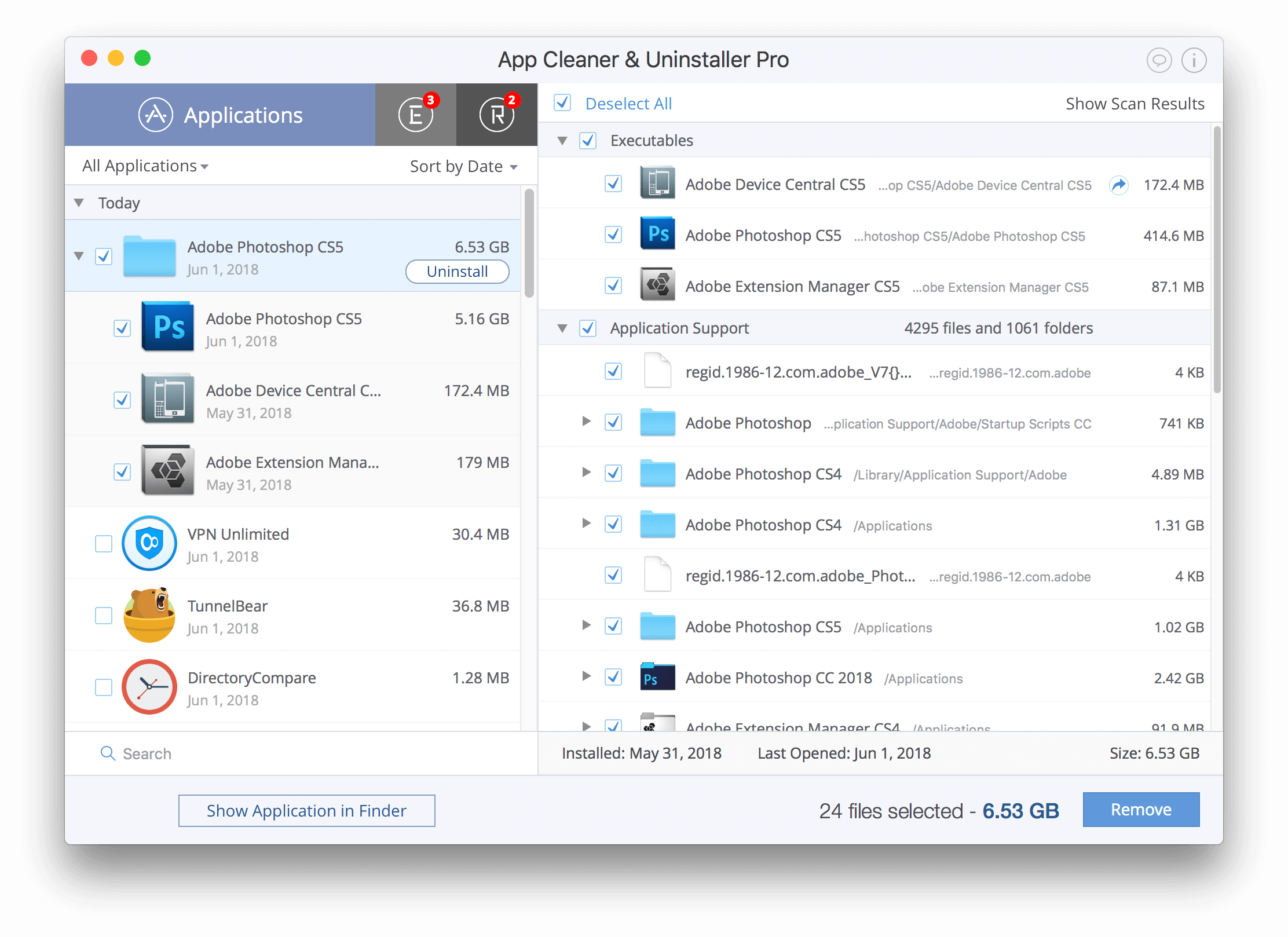Click Show Scan Results menu option

pos(1134,103)
